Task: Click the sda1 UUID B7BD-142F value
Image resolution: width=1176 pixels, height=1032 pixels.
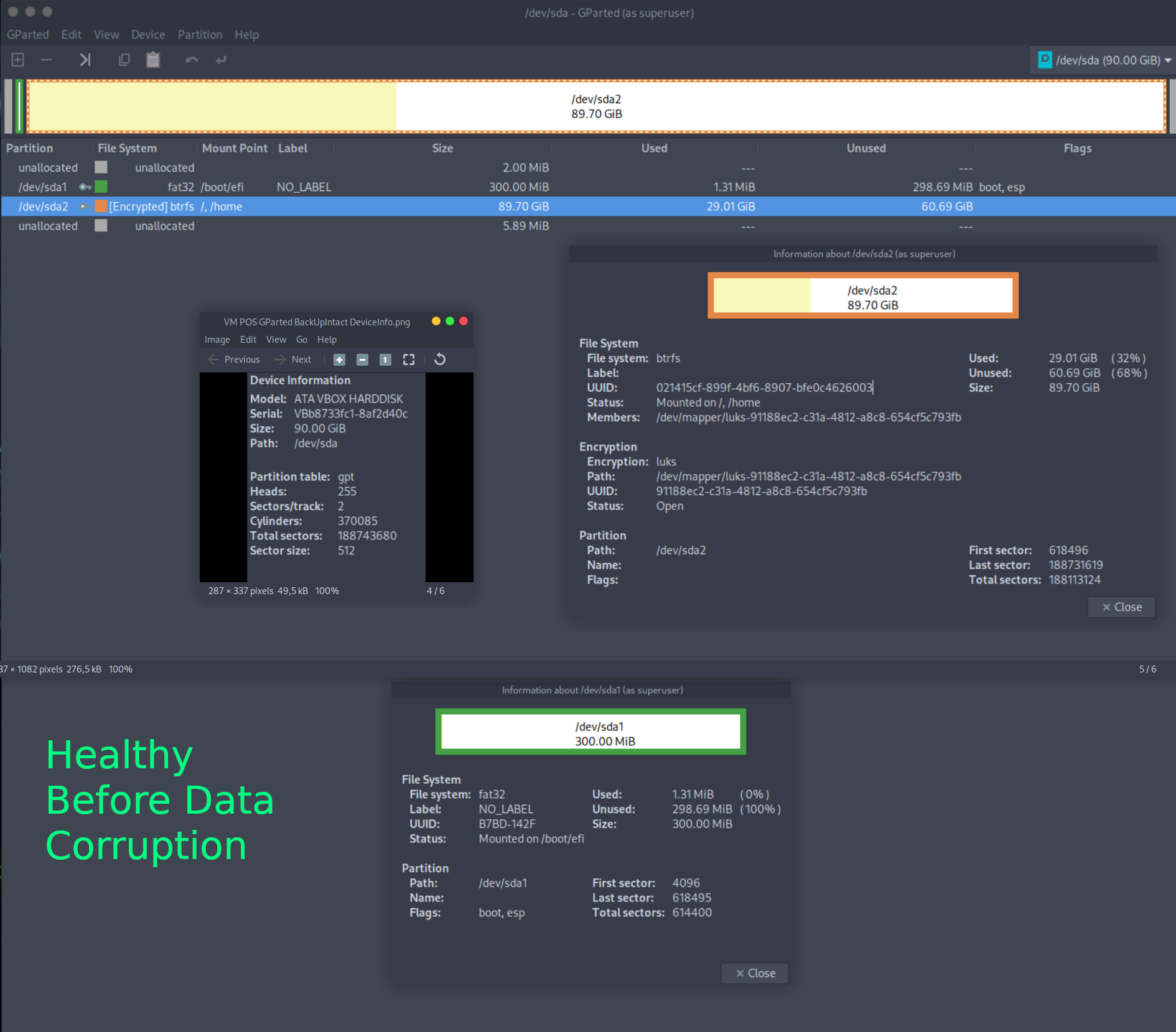Action: pyautogui.click(x=507, y=824)
